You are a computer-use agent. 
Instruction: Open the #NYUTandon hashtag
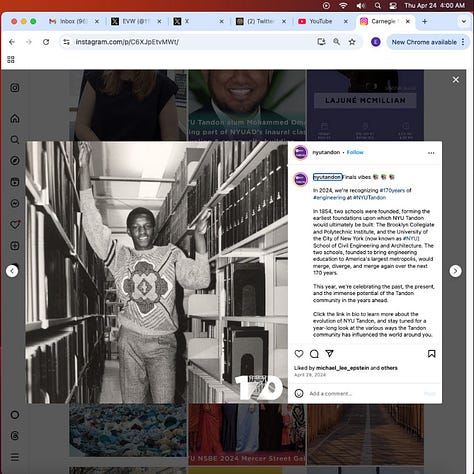(369, 197)
